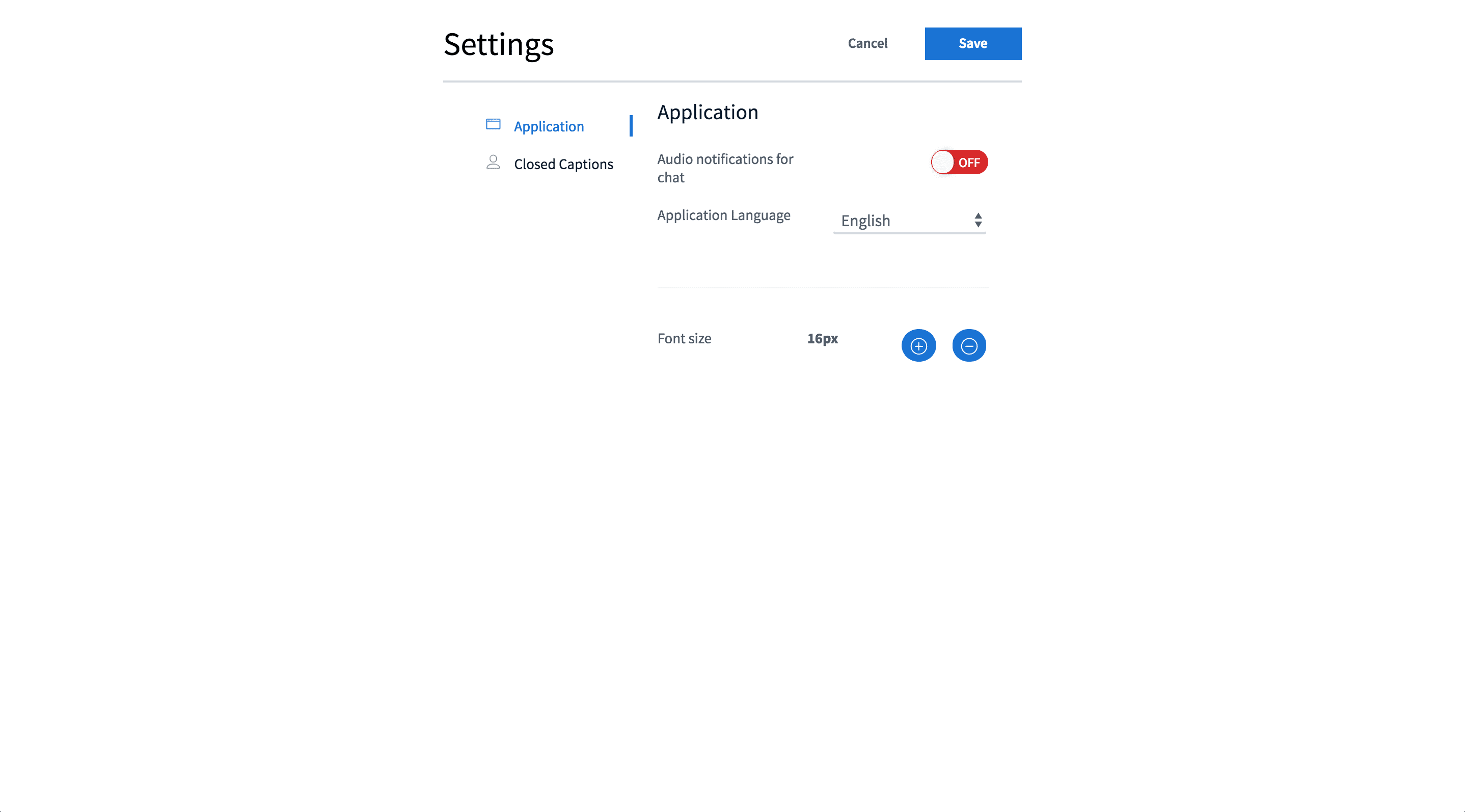Click the decrease font size minus icon
The height and width of the screenshot is (812, 1465).
coord(969,345)
